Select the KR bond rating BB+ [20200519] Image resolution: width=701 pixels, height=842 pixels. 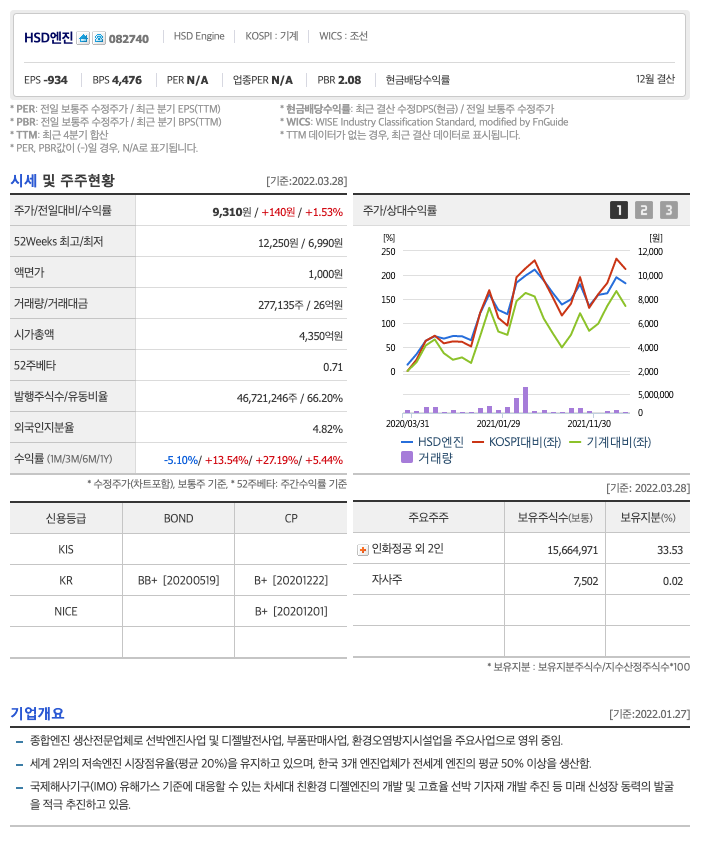click(178, 580)
